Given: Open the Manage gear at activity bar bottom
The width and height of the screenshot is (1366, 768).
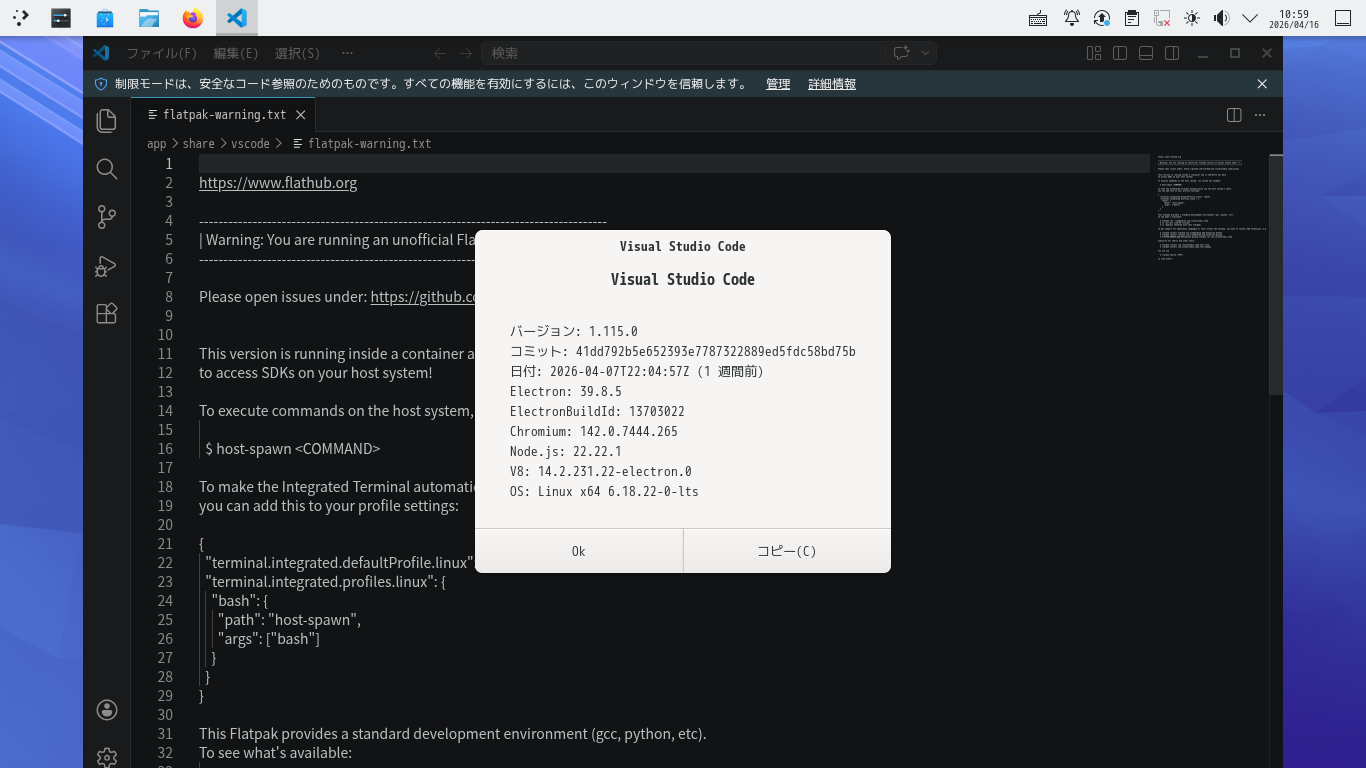Looking at the screenshot, I should click(107, 758).
